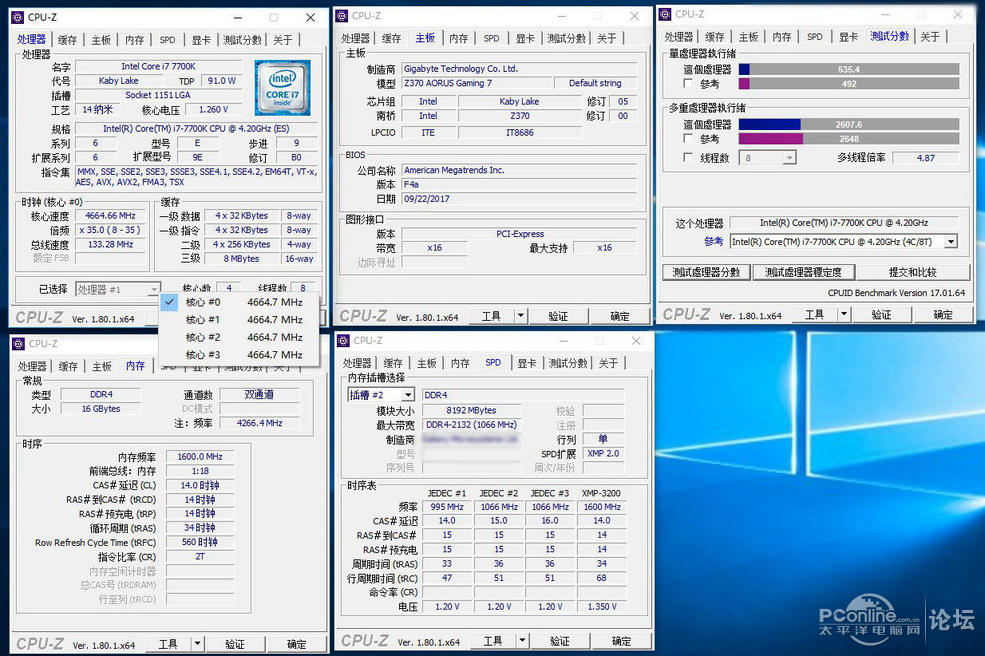
Task: Click the Z370 AORUS Gaming 7 model field
Action: (476, 83)
